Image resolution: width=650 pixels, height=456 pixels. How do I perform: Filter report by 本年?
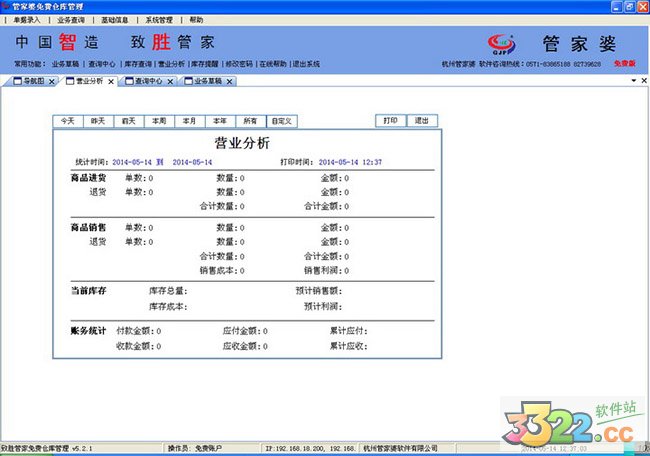(220, 121)
